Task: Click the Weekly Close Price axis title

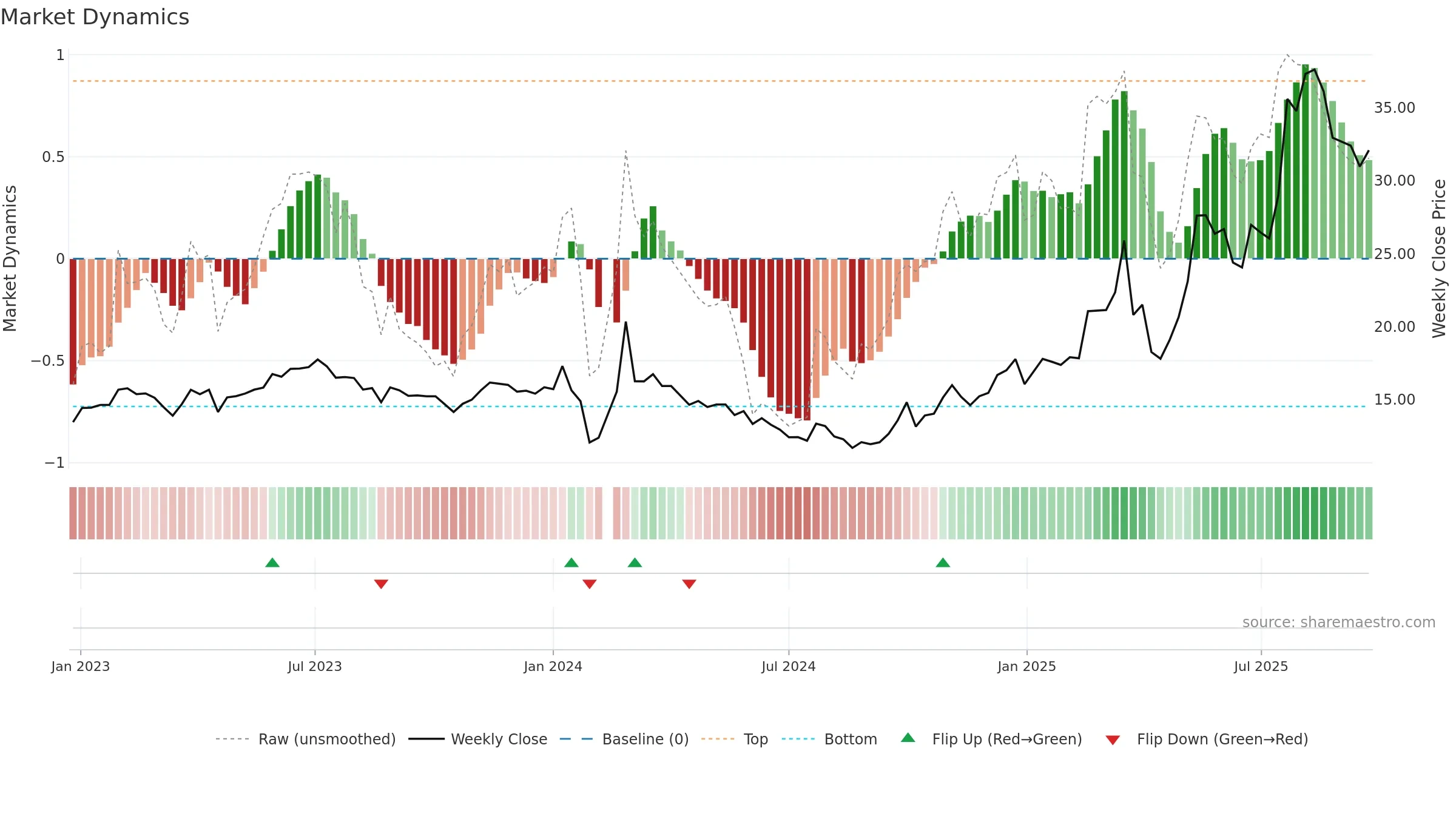Action: tap(1439, 258)
